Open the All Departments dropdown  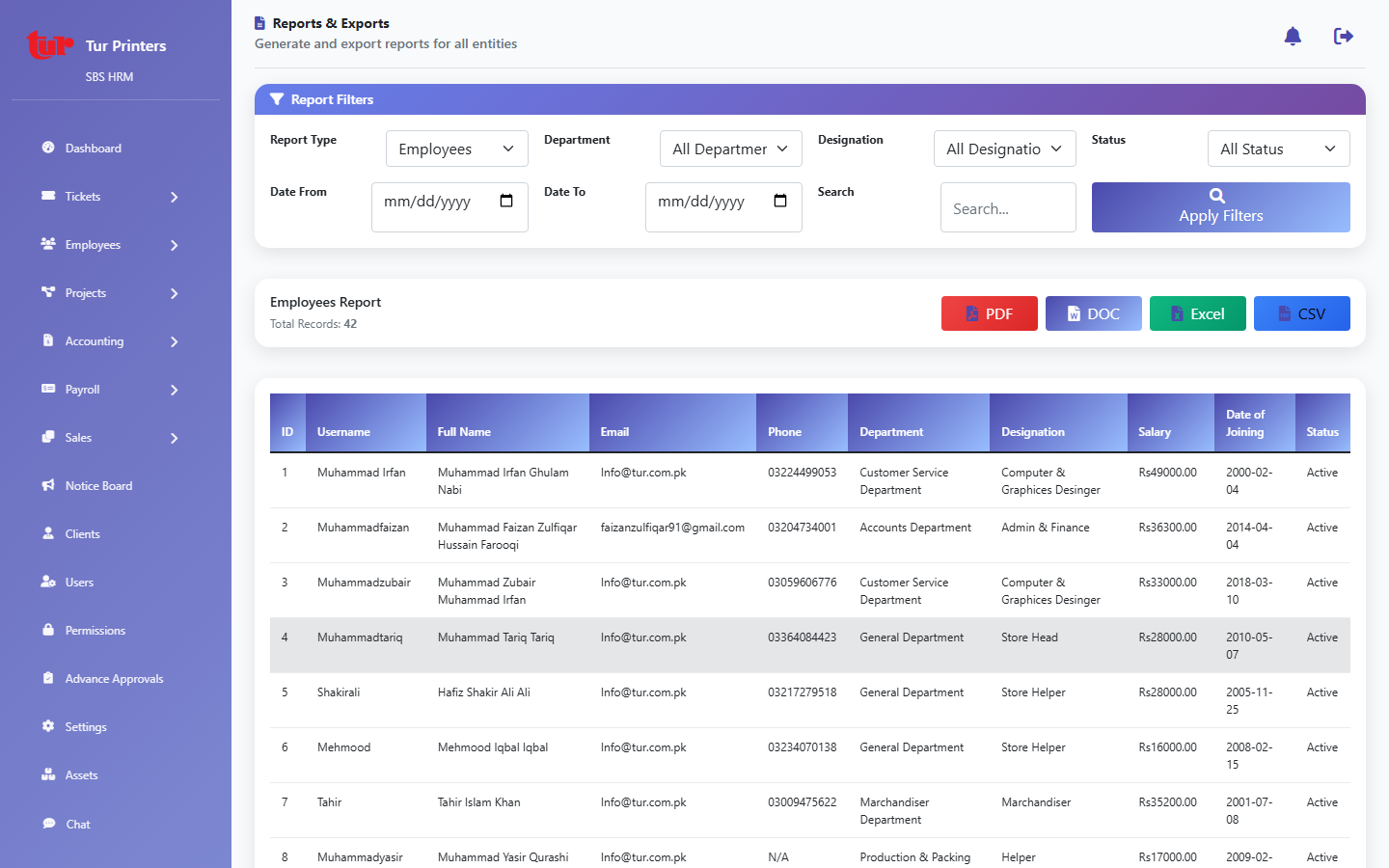click(x=730, y=149)
